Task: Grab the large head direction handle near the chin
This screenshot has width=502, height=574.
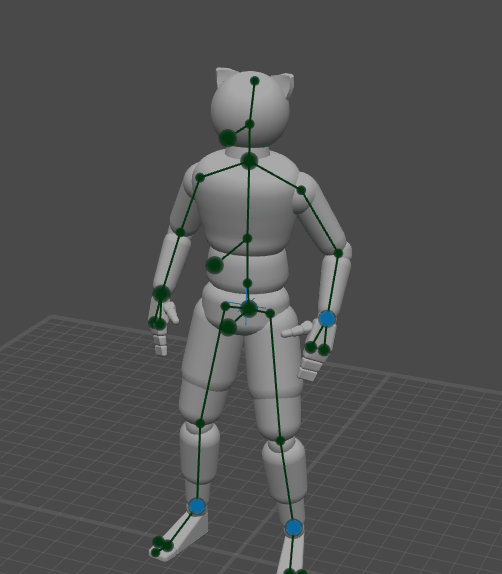Action: pos(228,138)
